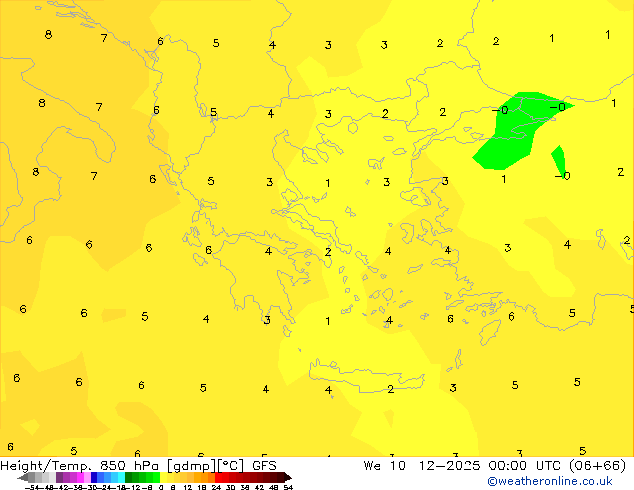
Task: Pick the cyan swatch in the temperature scale
Action: 121,478
